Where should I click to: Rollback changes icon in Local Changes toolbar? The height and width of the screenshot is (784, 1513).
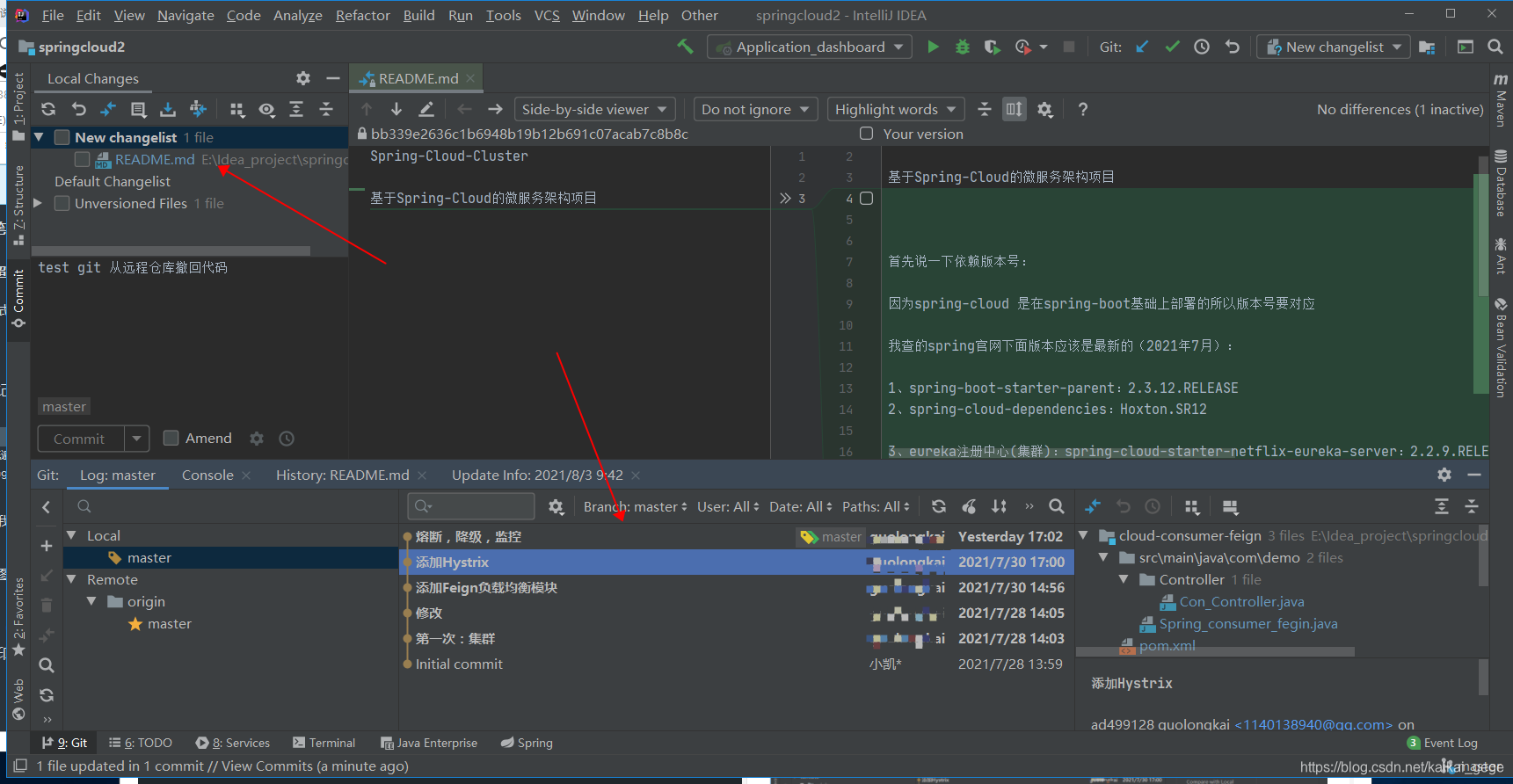click(x=78, y=109)
